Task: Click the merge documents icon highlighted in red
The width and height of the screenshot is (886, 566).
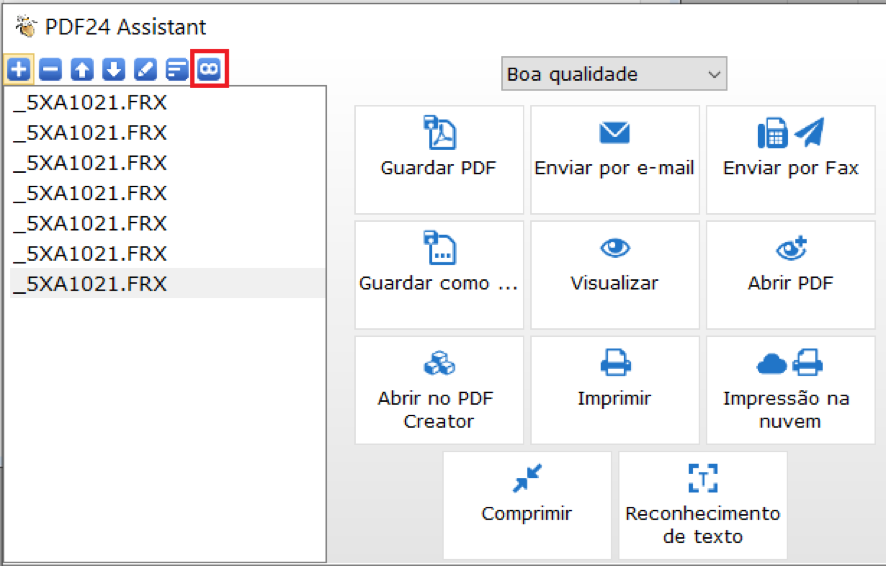Action: tap(209, 69)
